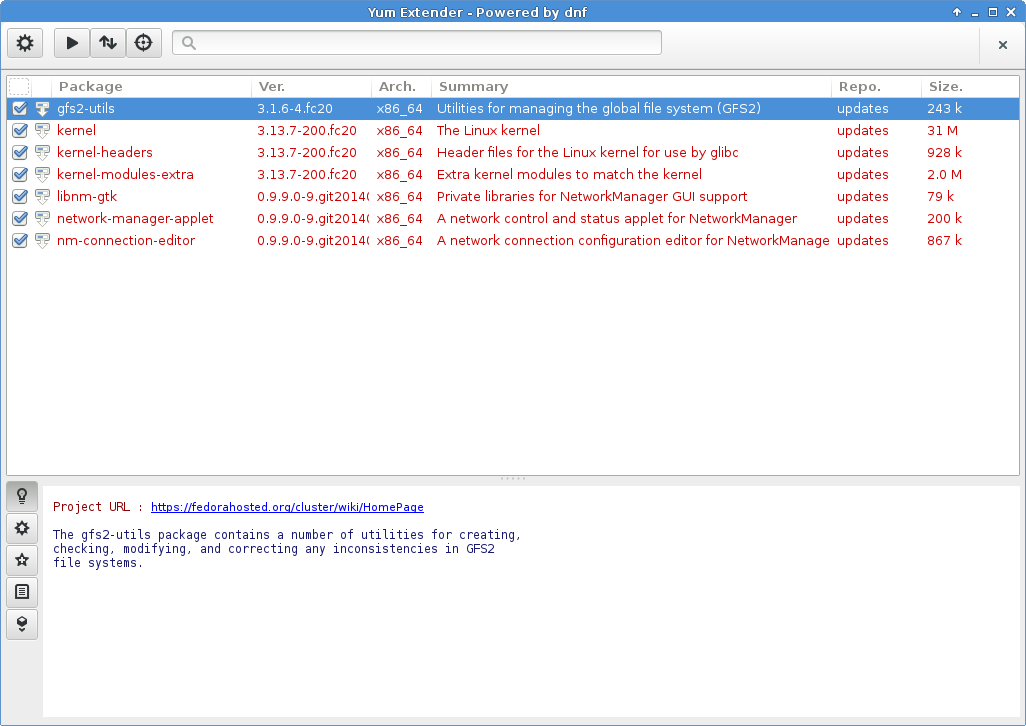This screenshot has width=1026, height=726.
Task: Sort by the Arch. column header
Action: [x=402, y=86]
